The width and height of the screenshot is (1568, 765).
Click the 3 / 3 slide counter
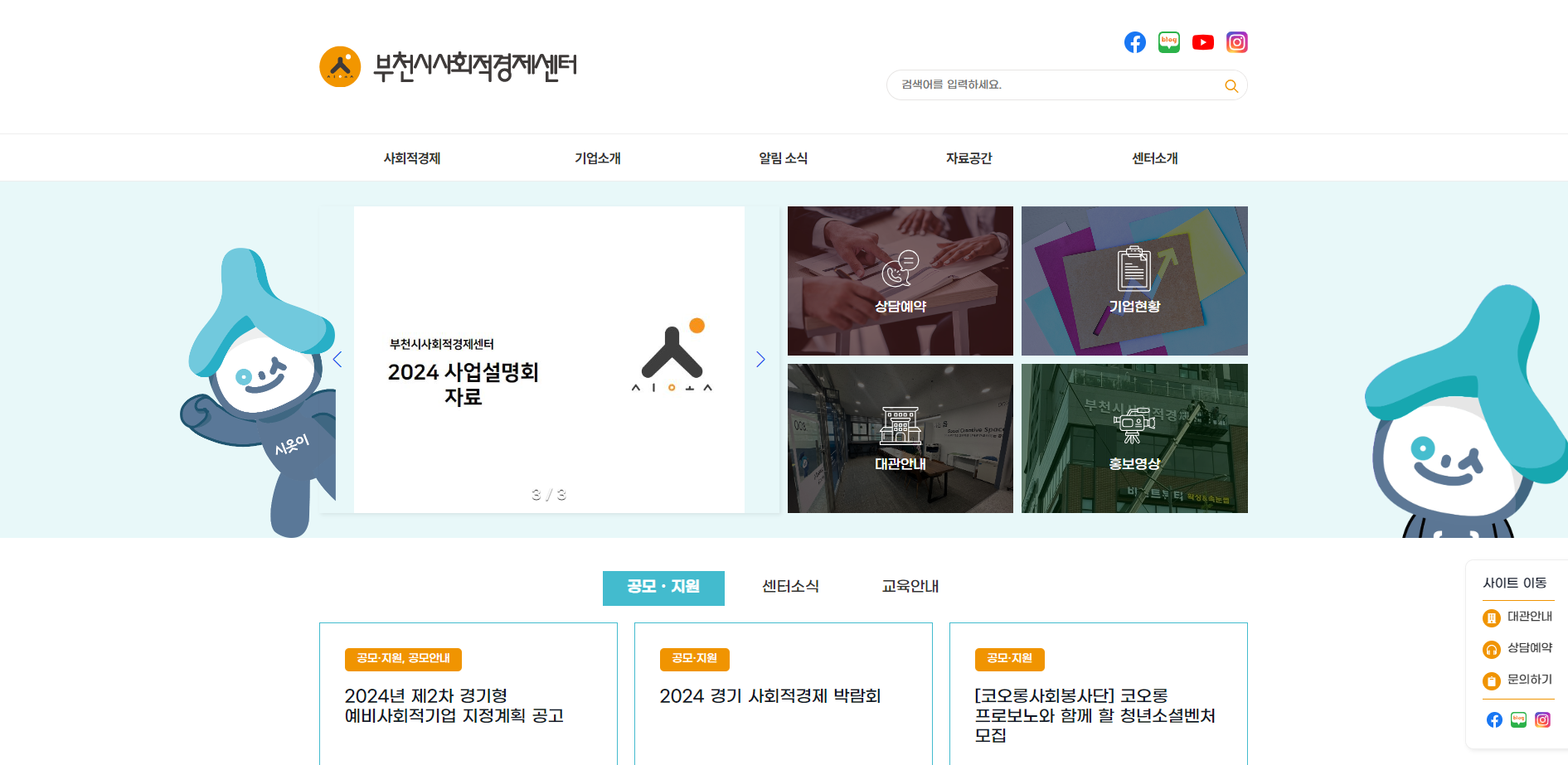[548, 495]
